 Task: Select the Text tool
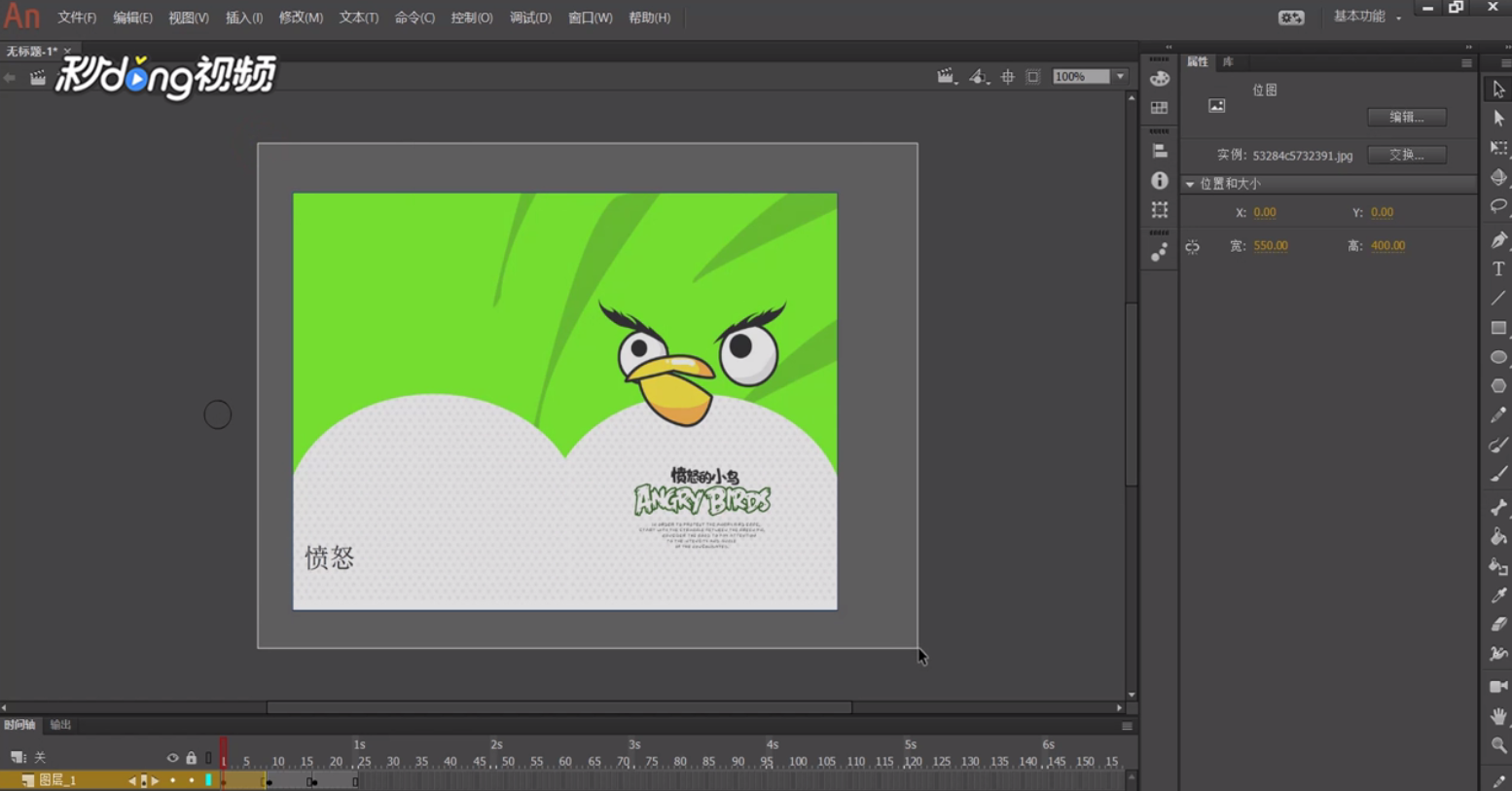(1498, 269)
